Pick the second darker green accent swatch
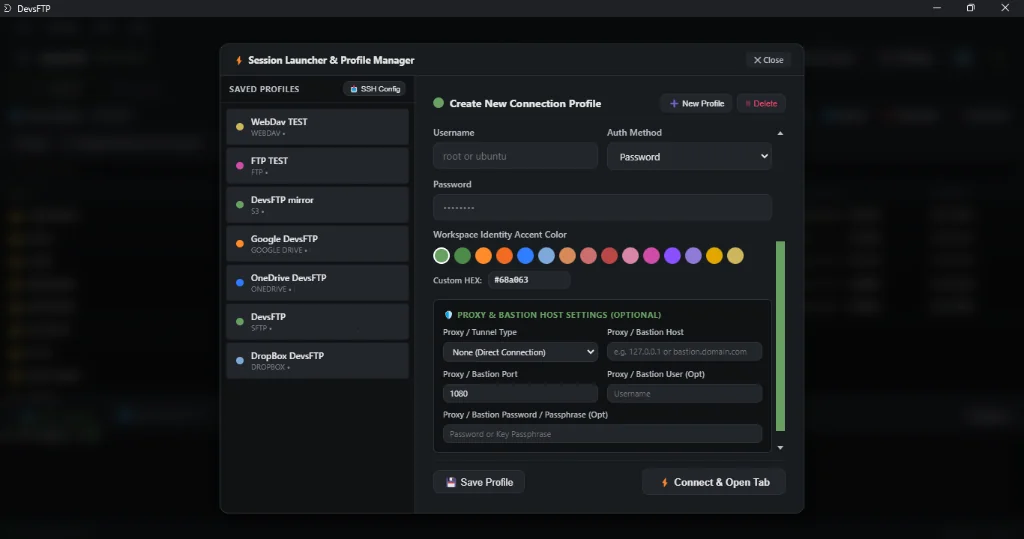The height and width of the screenshot is (539, 1024). tap(462, 255)
